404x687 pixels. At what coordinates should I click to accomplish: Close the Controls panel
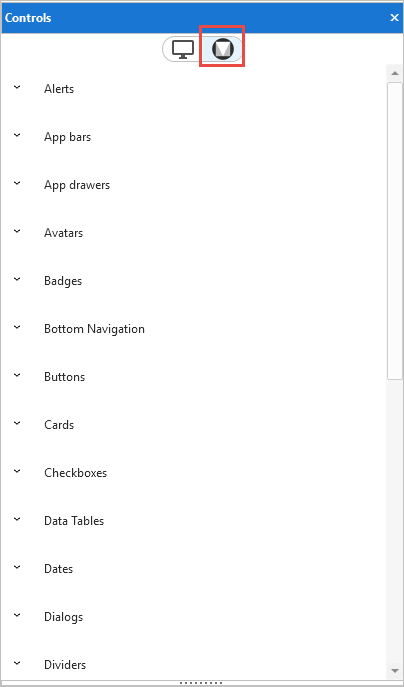(394, 18)
